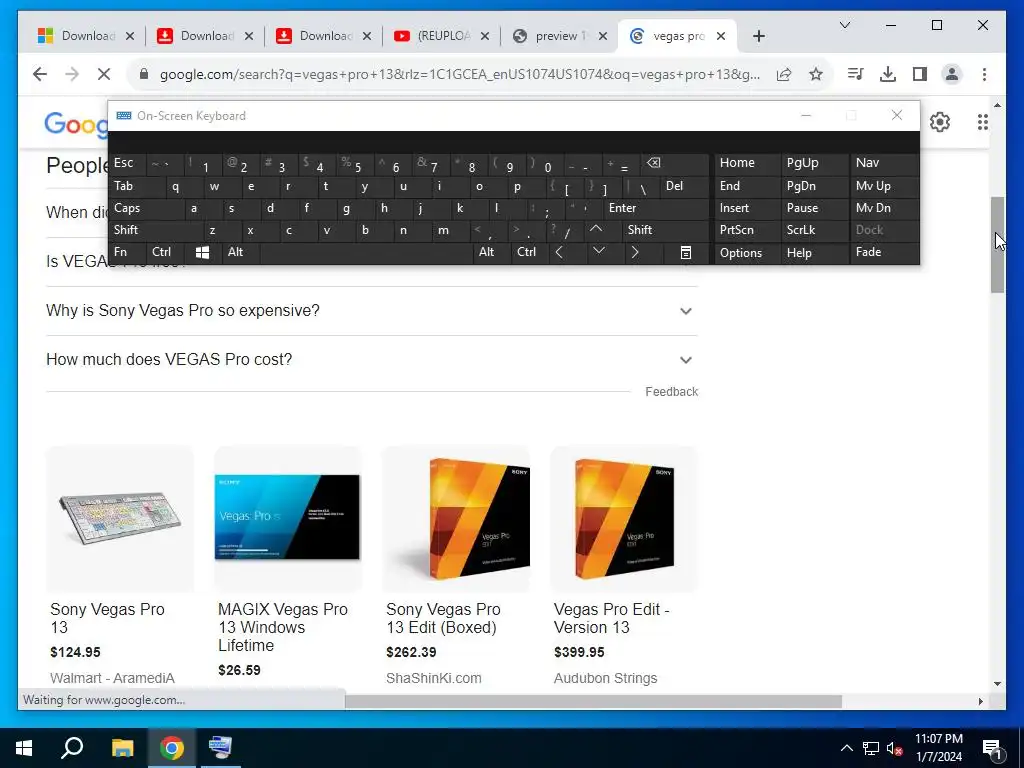The image size is (1024, 768).
Task: Click the horizontal scrollbar thumb
Action: click(593, 701)
